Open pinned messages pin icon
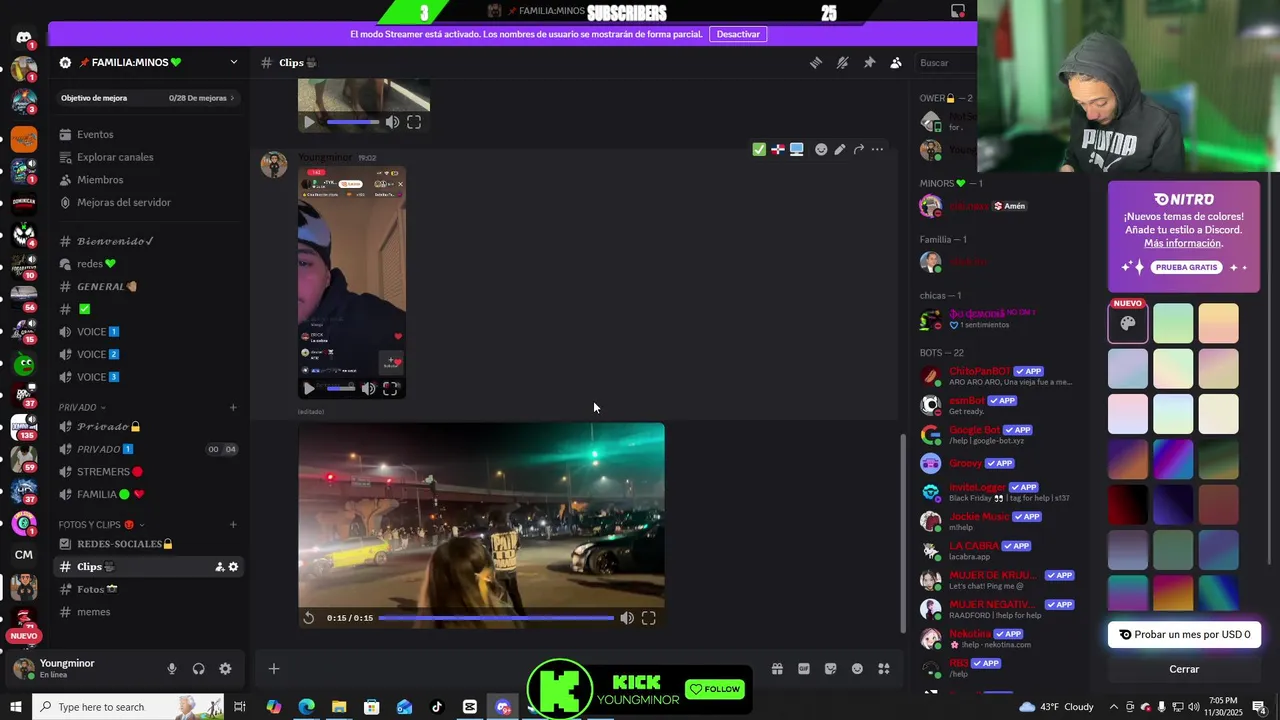This screenshot has height=720, width=1280. tap(869, 63)
